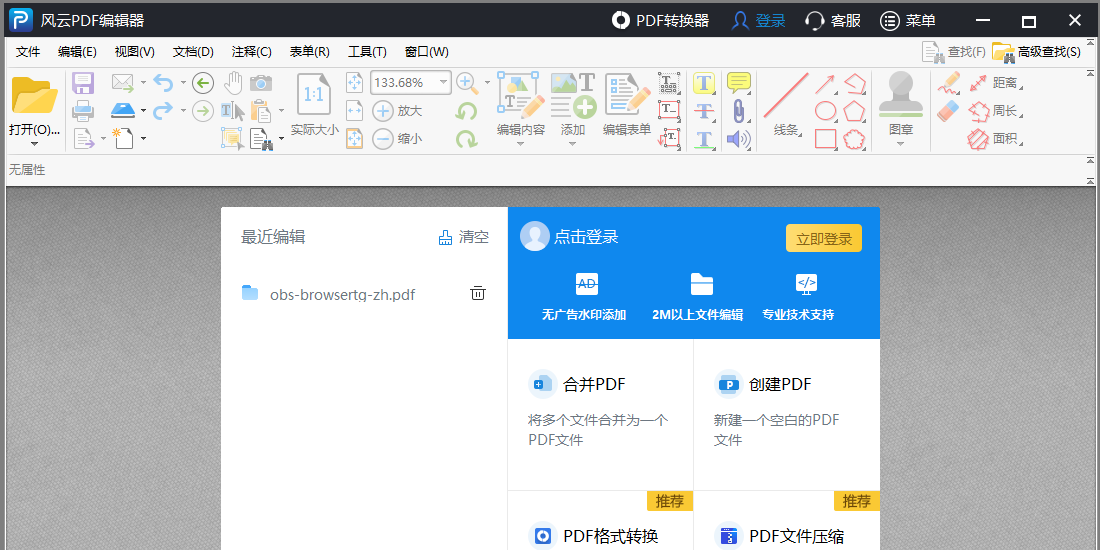Open the 文件 menu
Viewport: 1100px width, 550px height.
[x=28, y=52]
